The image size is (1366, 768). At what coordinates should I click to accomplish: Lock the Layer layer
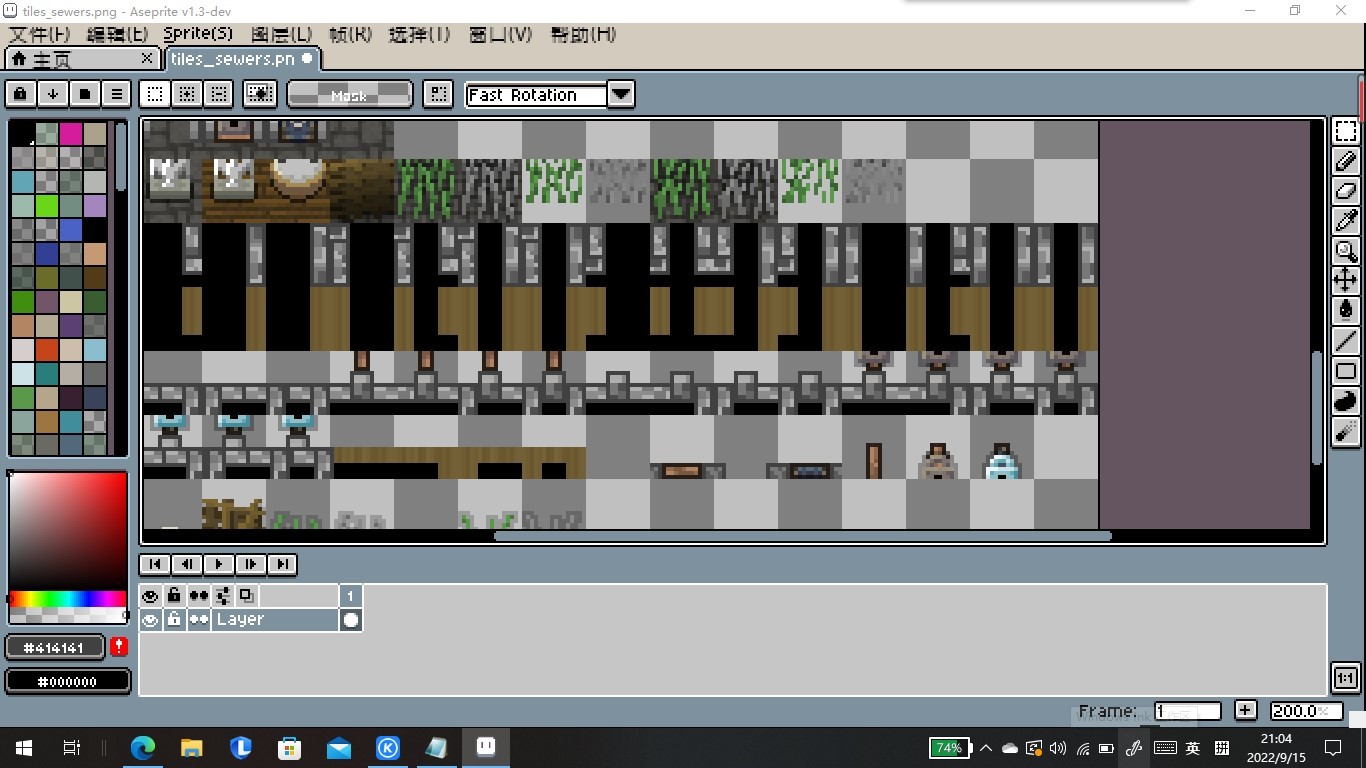click(x=174, y=620)
